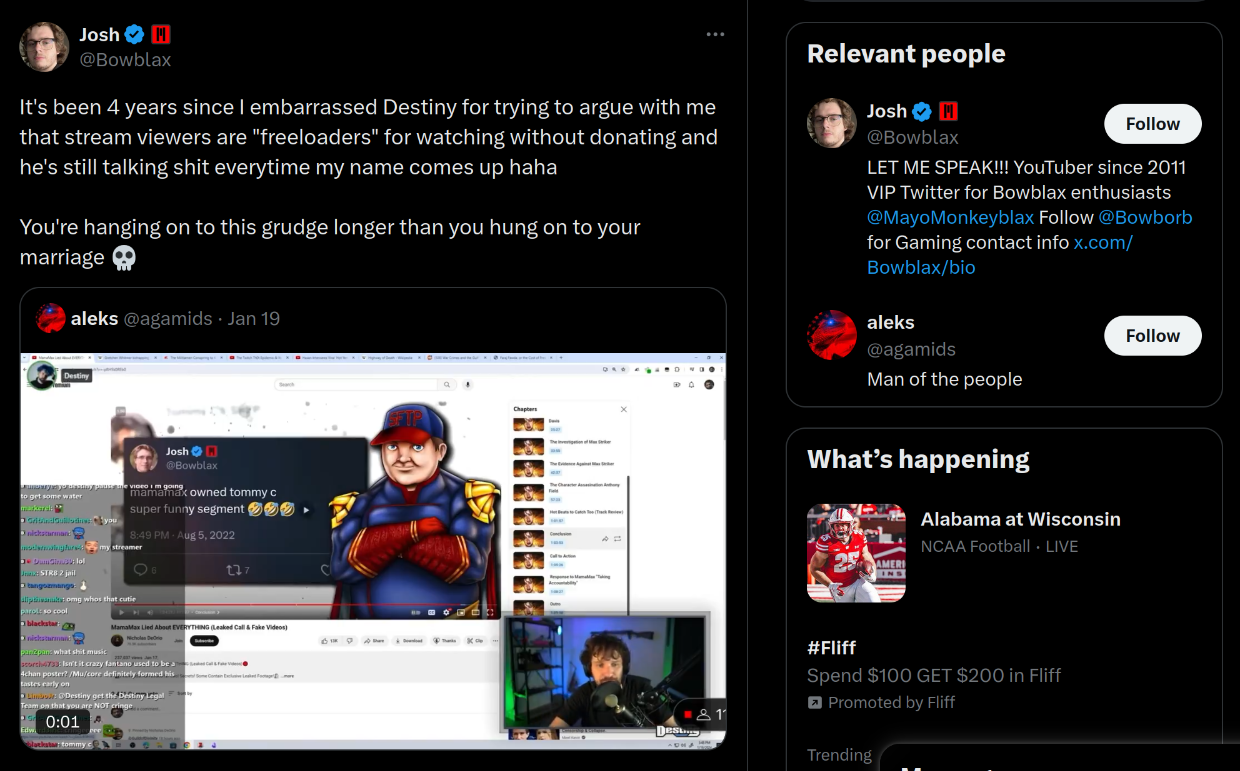Click the verified badge beside Josh in Relevant people
The image size is (1240, 771).
tap(922, 111)
